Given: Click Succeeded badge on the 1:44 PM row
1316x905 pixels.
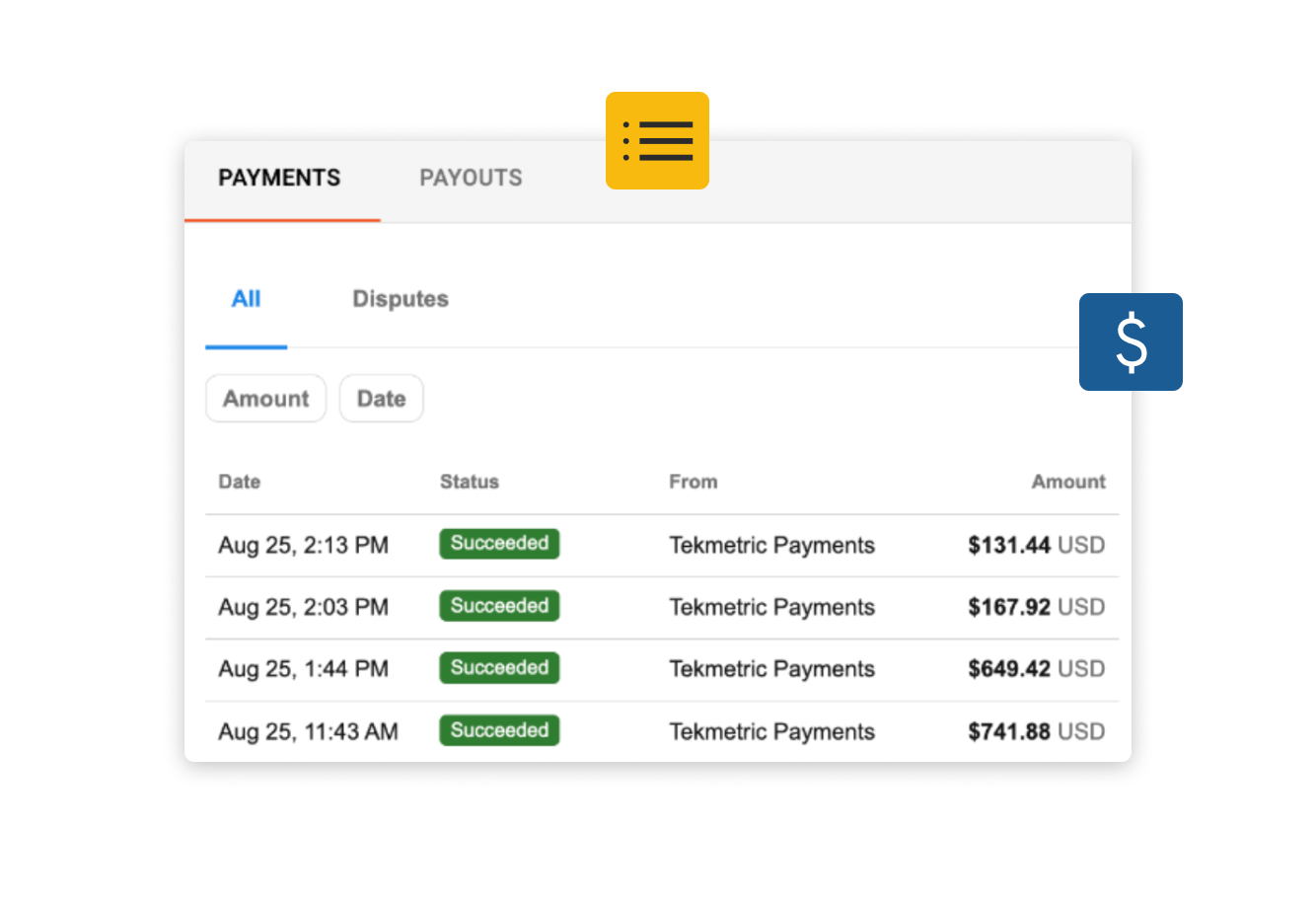Looking at the screenshot, I should 499,668.
